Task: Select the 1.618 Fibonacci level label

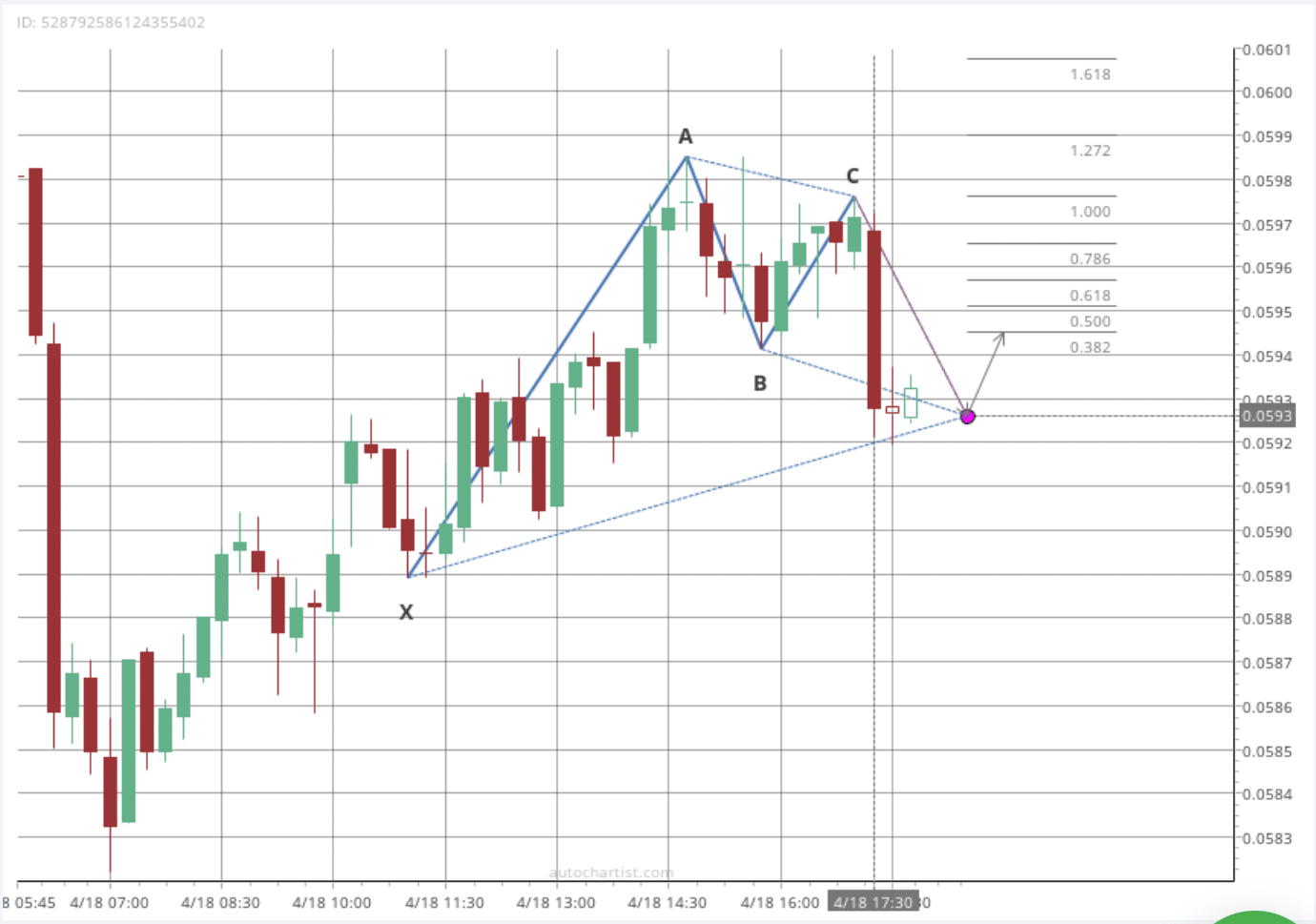Action: pos(1090,74)
